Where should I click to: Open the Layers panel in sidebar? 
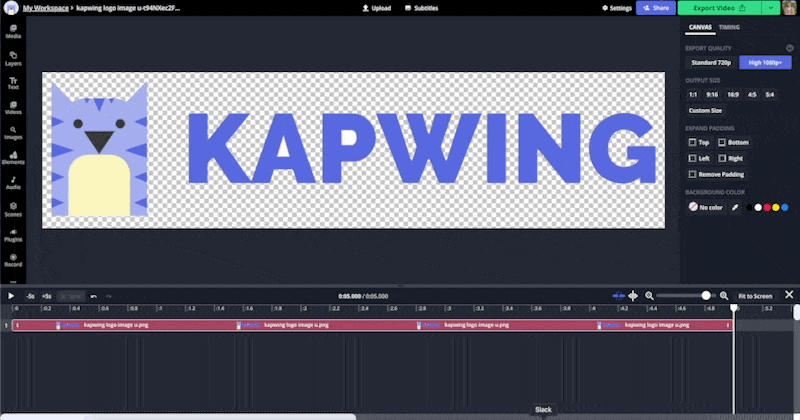click(x=13, y=58)
